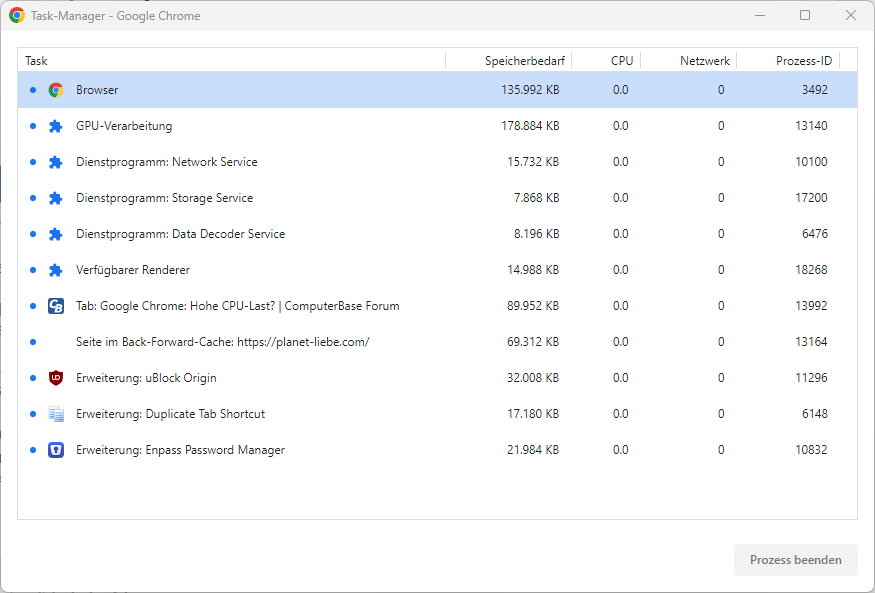The height and width of the screenshot is (593, 875).
Task: Click process ID 13164
Action: click(x=811, y=342)
